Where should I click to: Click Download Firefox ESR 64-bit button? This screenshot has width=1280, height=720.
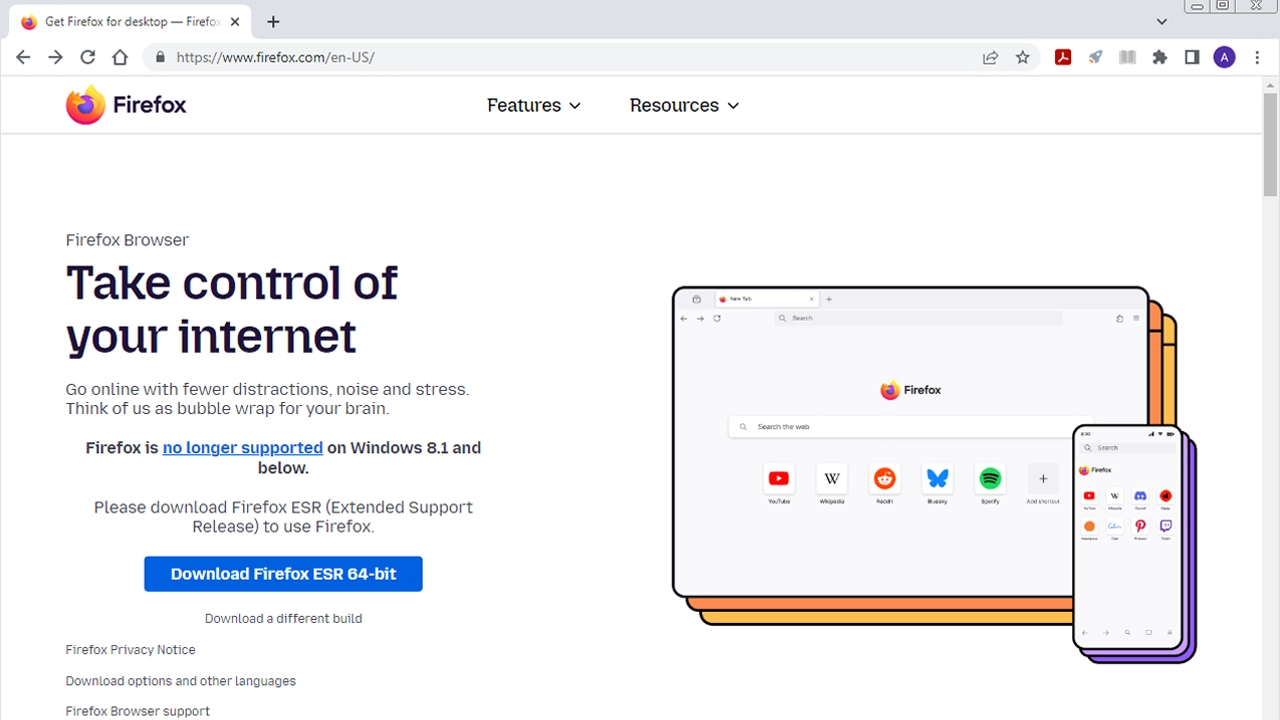(283, 574)
